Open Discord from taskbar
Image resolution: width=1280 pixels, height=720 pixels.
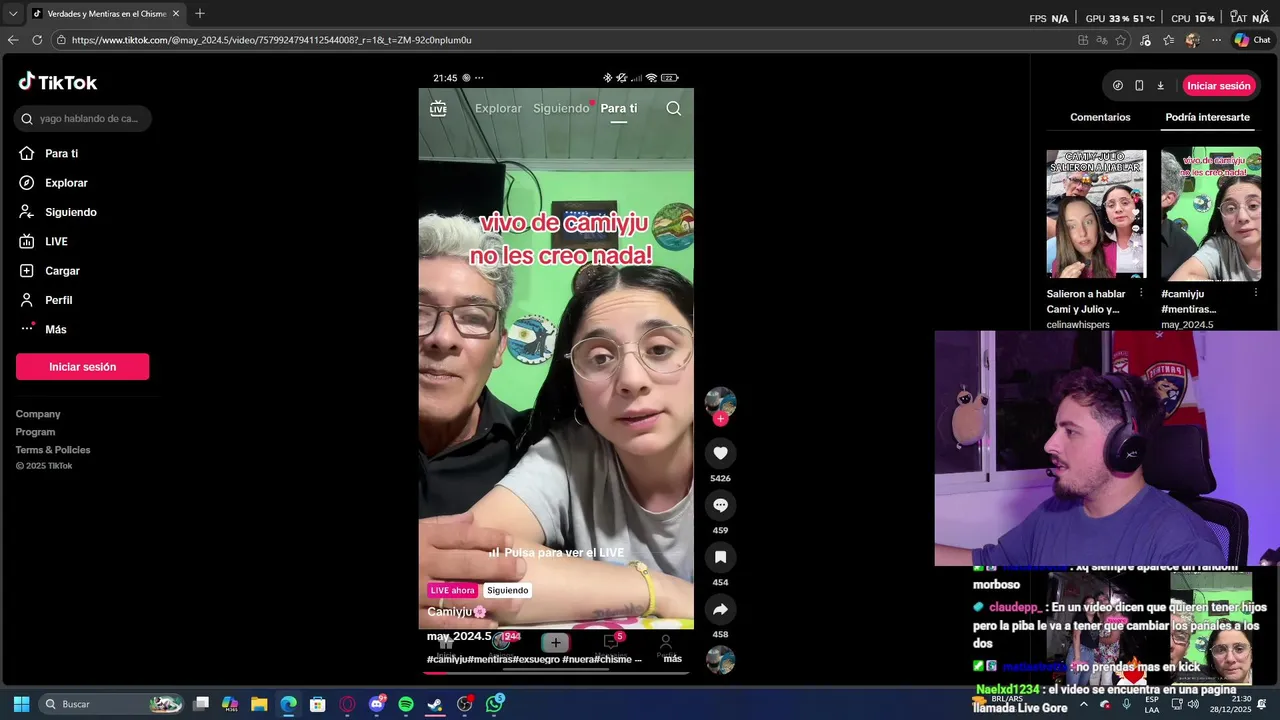pos(377,704)
